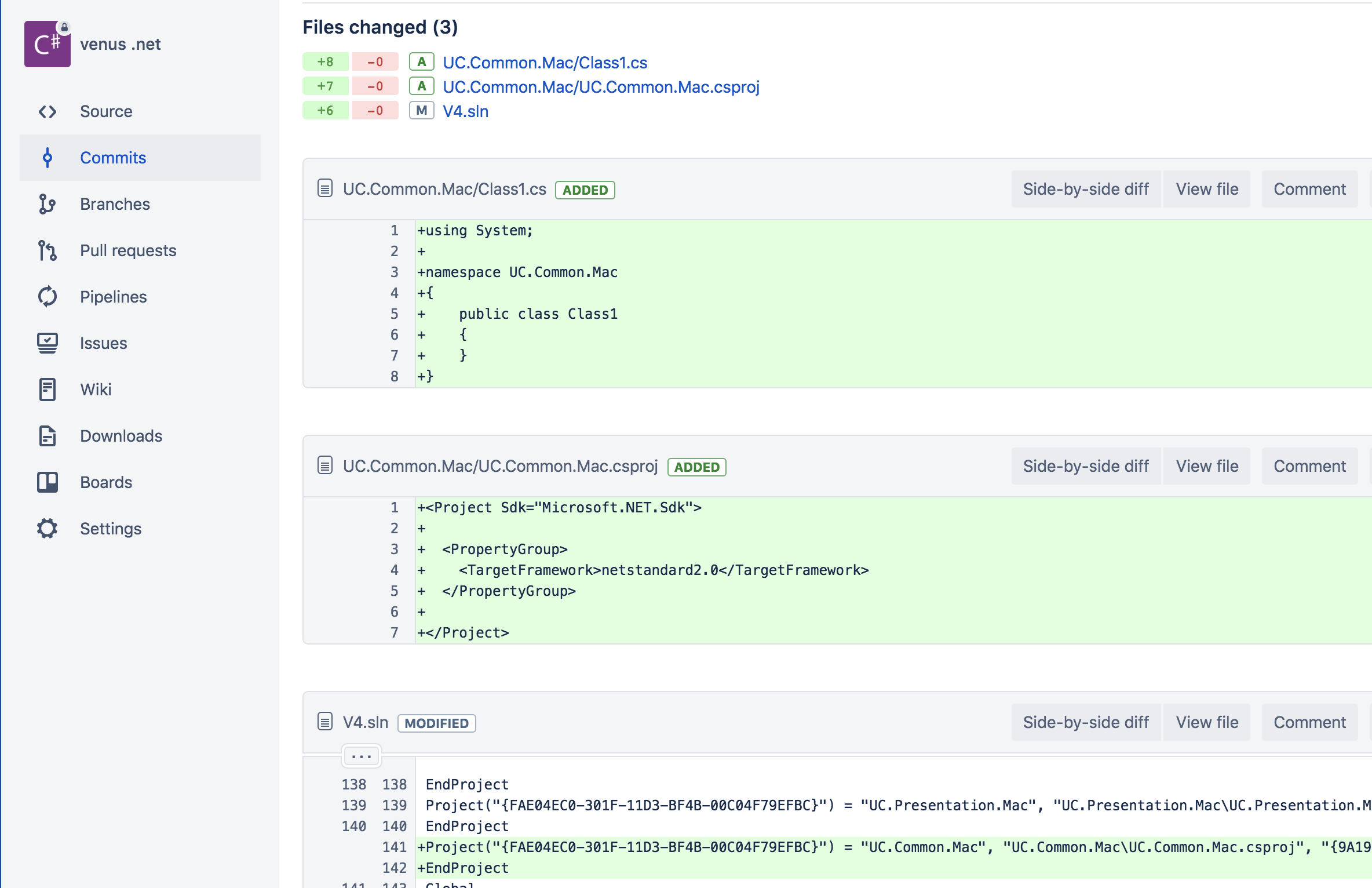Screen dimensions: 1372x888
Task: View file for Class1.cs
Action: point(1207,189)
